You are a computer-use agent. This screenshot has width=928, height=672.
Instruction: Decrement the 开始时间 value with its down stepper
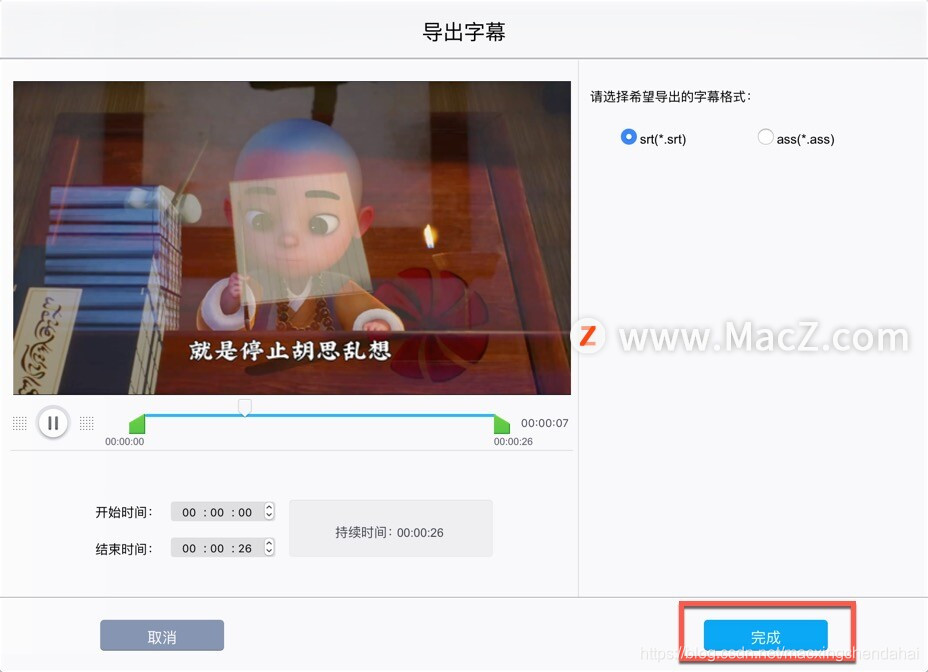267,516
